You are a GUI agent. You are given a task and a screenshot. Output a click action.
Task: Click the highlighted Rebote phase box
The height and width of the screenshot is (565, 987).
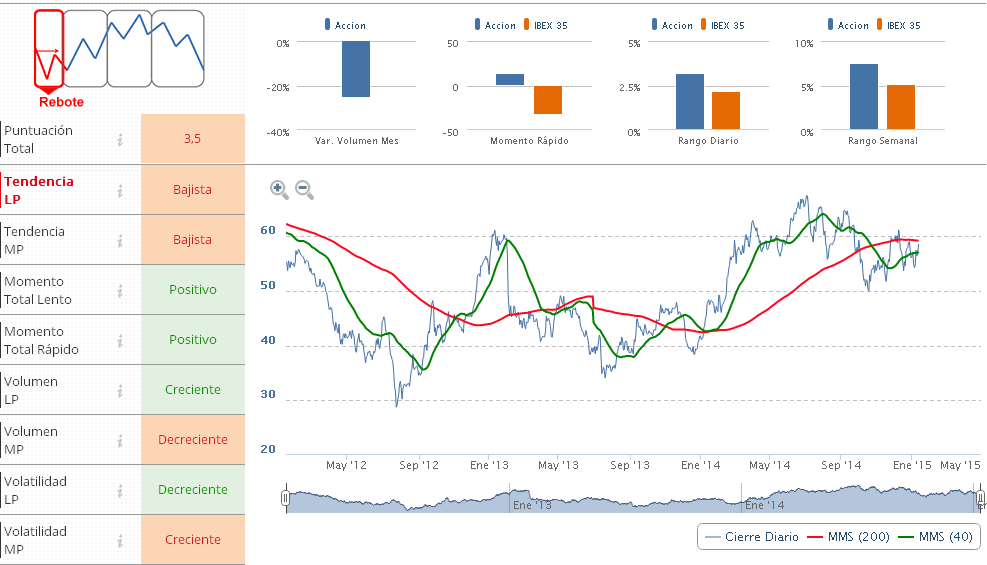(48, 48)
